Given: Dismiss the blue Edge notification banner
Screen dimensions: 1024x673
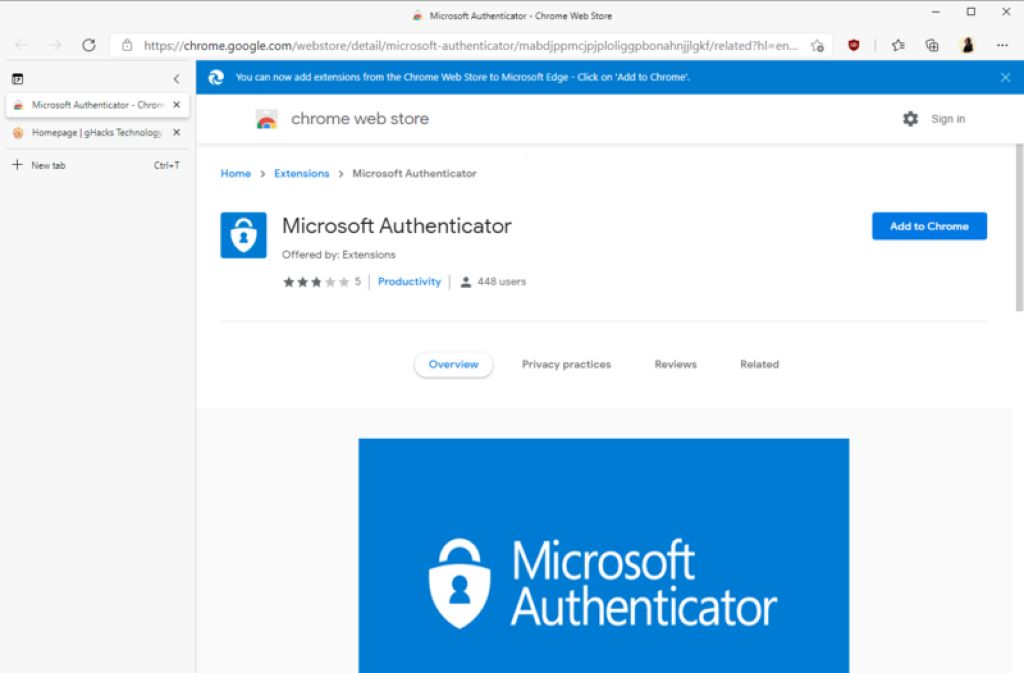Looking at the screenshot, I should click(x=1005, y=77).
